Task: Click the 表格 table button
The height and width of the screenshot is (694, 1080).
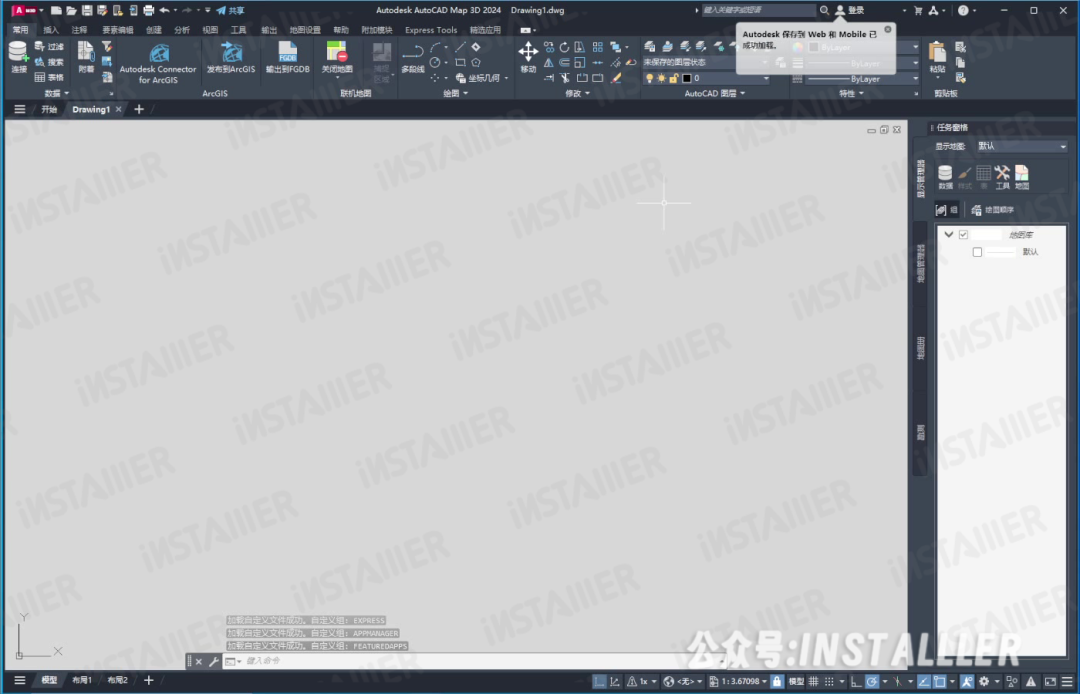Action: pyautogui.click(x=49, y=77)
